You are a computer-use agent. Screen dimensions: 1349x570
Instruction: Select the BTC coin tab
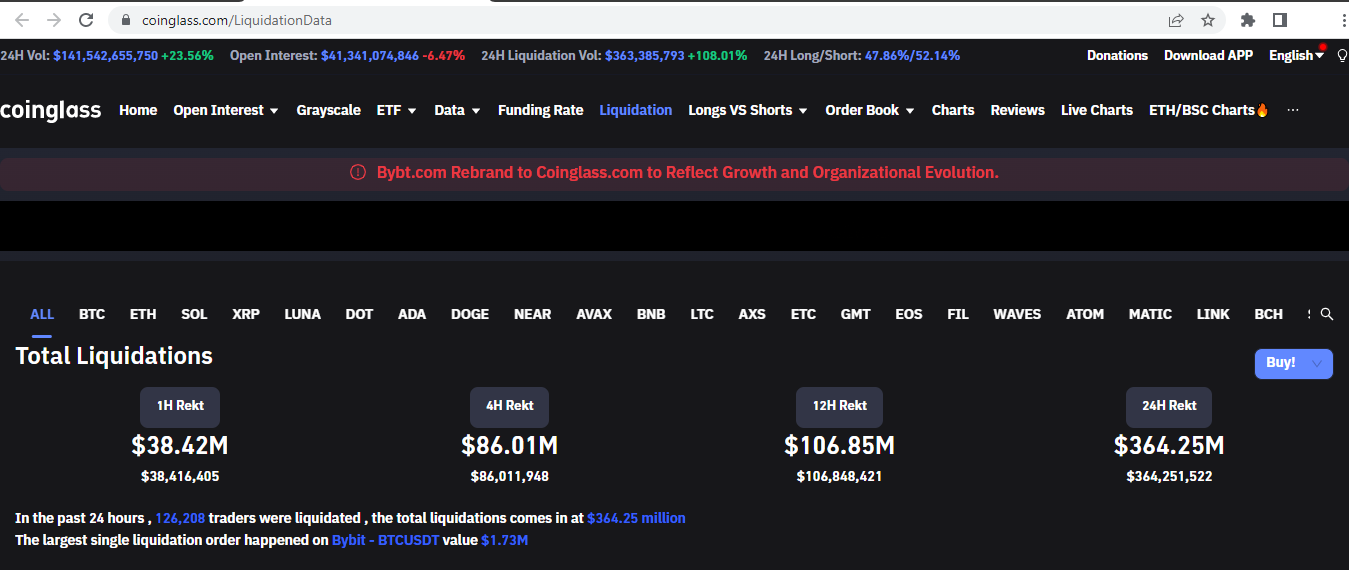pyautogui.click(x=92, y=314)
